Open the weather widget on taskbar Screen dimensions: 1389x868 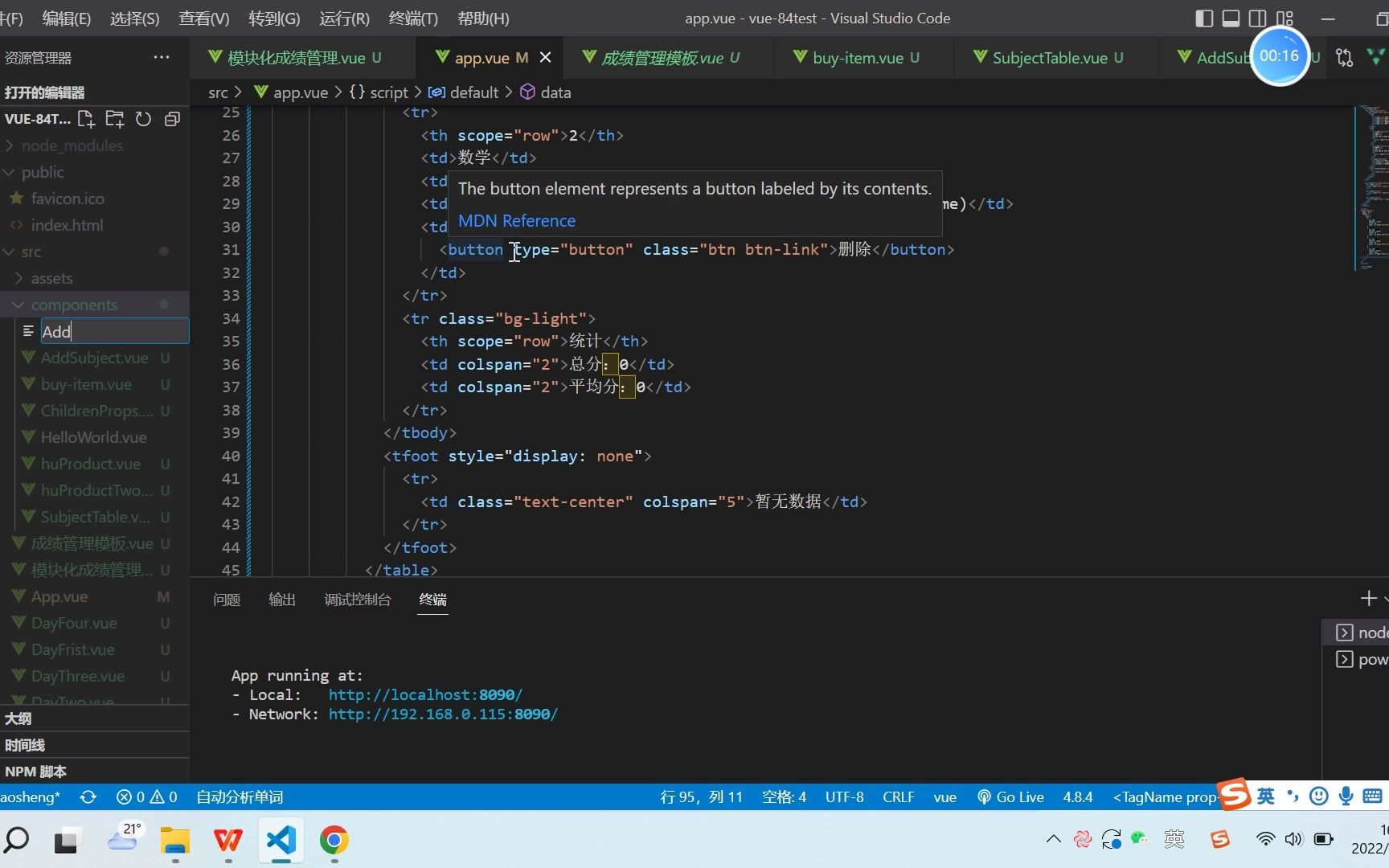coord(123,839)
